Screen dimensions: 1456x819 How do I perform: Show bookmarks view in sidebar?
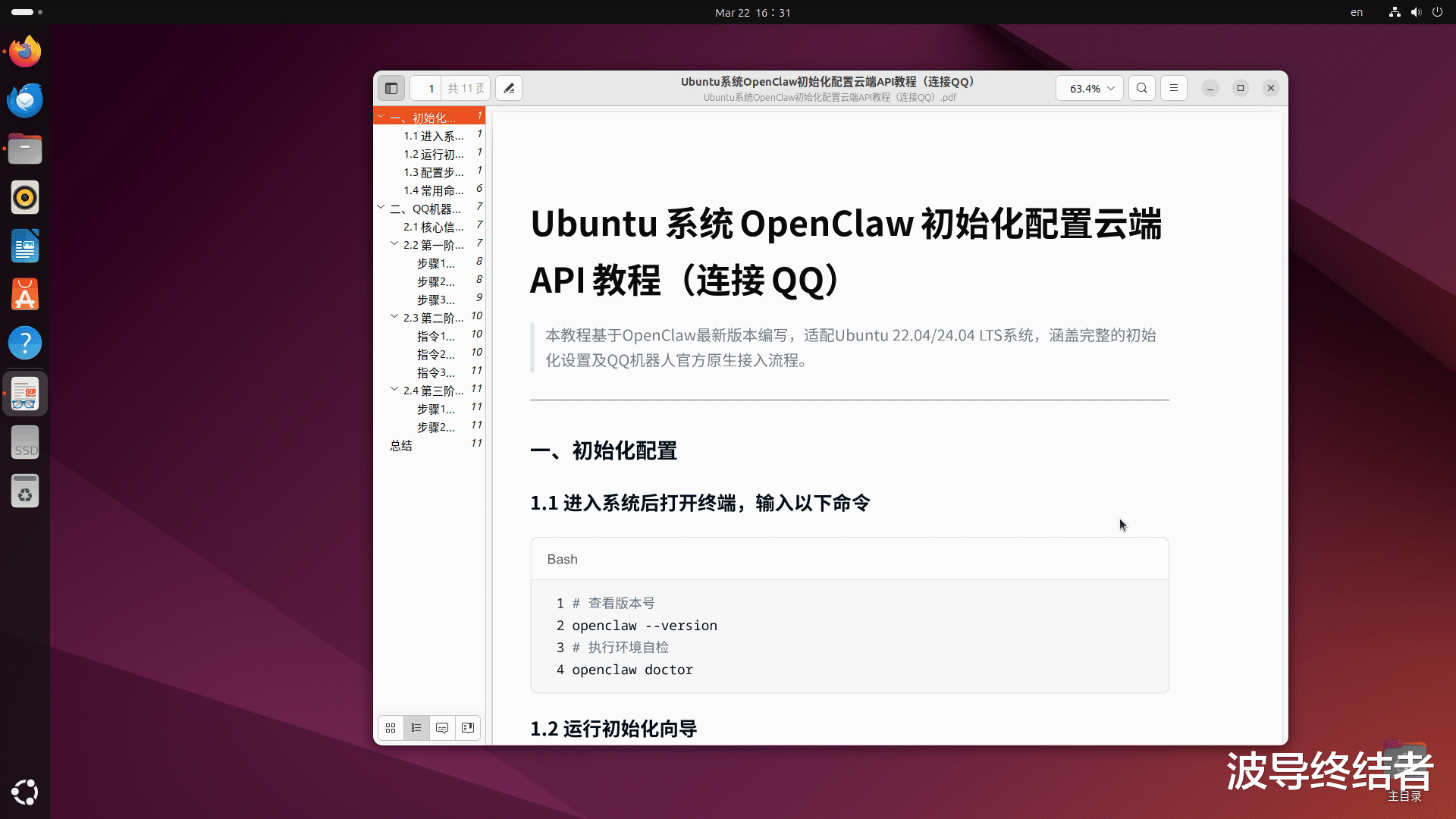(x=468, y=728)
